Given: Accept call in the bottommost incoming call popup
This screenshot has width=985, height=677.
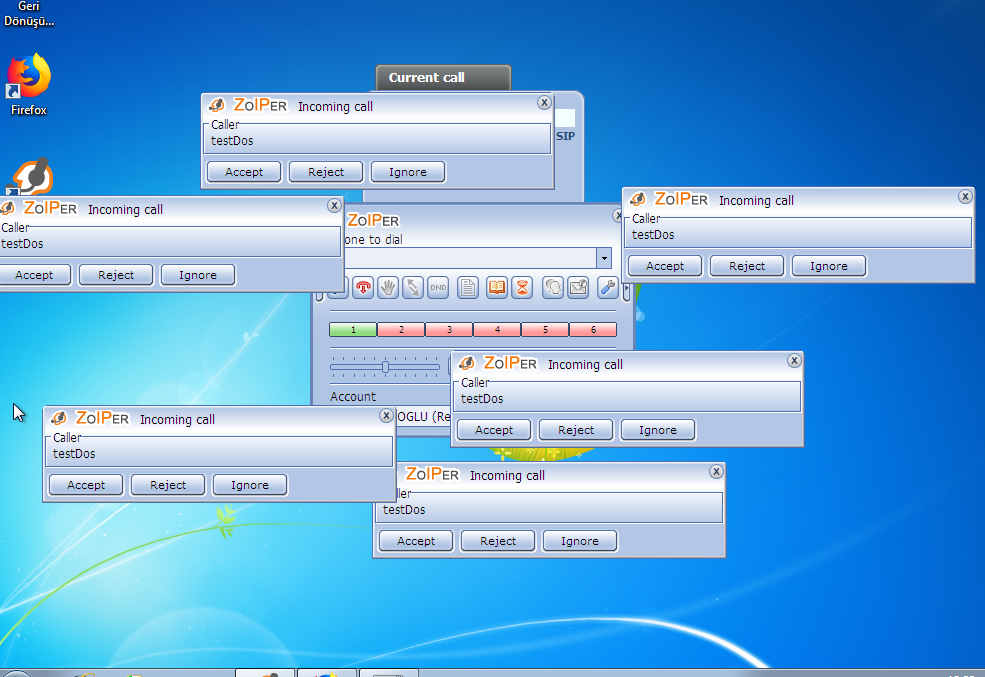Looking at the screenshot, I should click(x=416, y=541).
